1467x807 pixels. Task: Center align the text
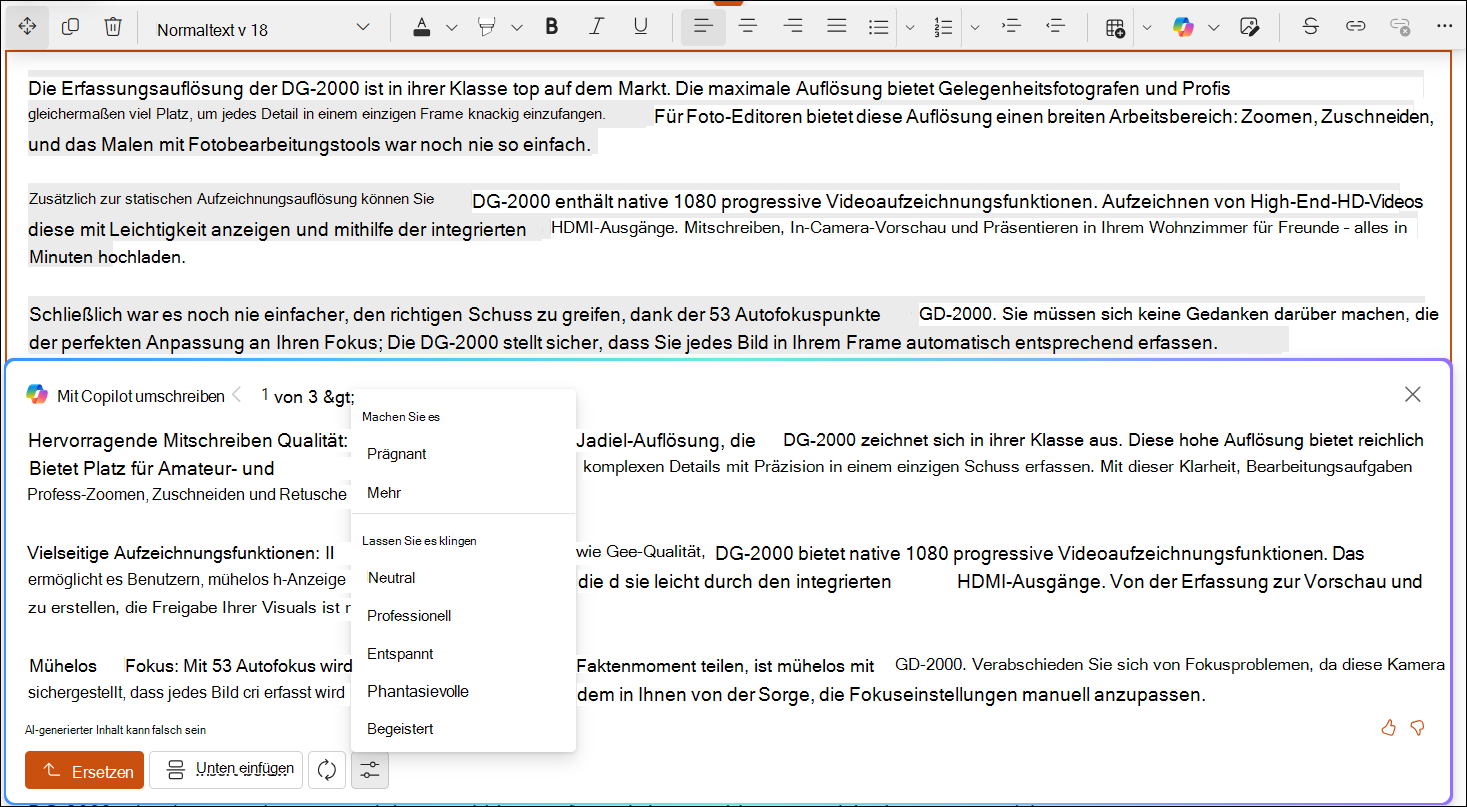click(747, 27)
